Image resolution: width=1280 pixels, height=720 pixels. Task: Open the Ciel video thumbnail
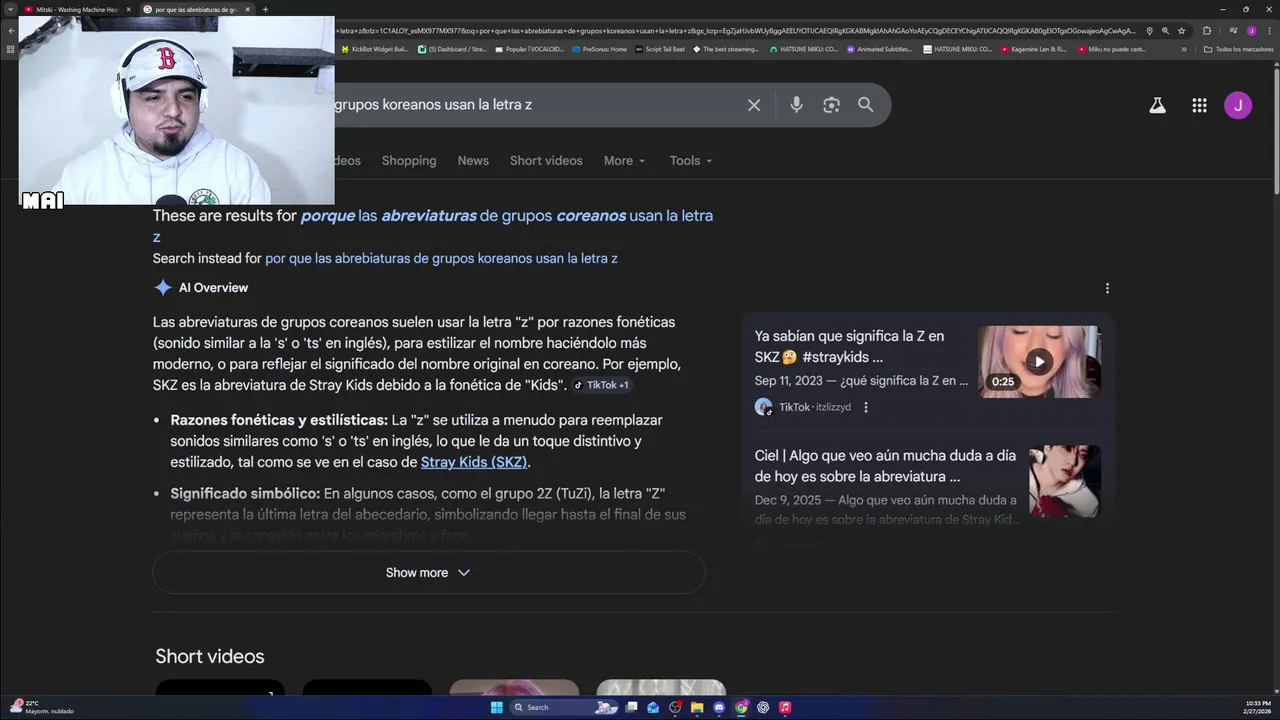click(1065, 481)
